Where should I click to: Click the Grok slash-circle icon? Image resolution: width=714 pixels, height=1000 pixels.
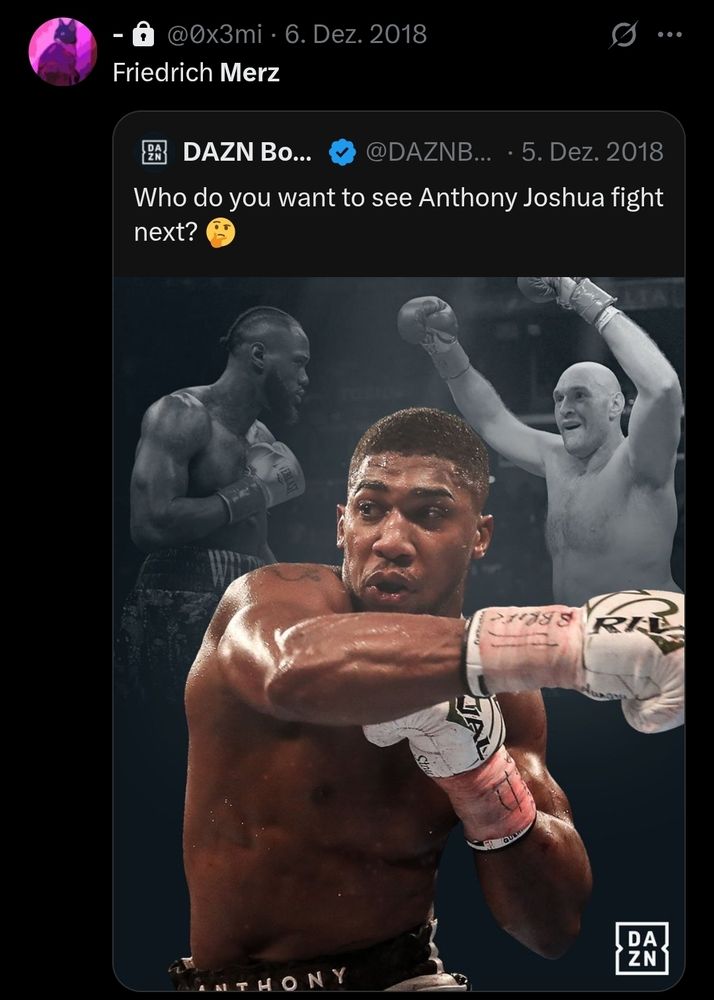coord(623,35)
